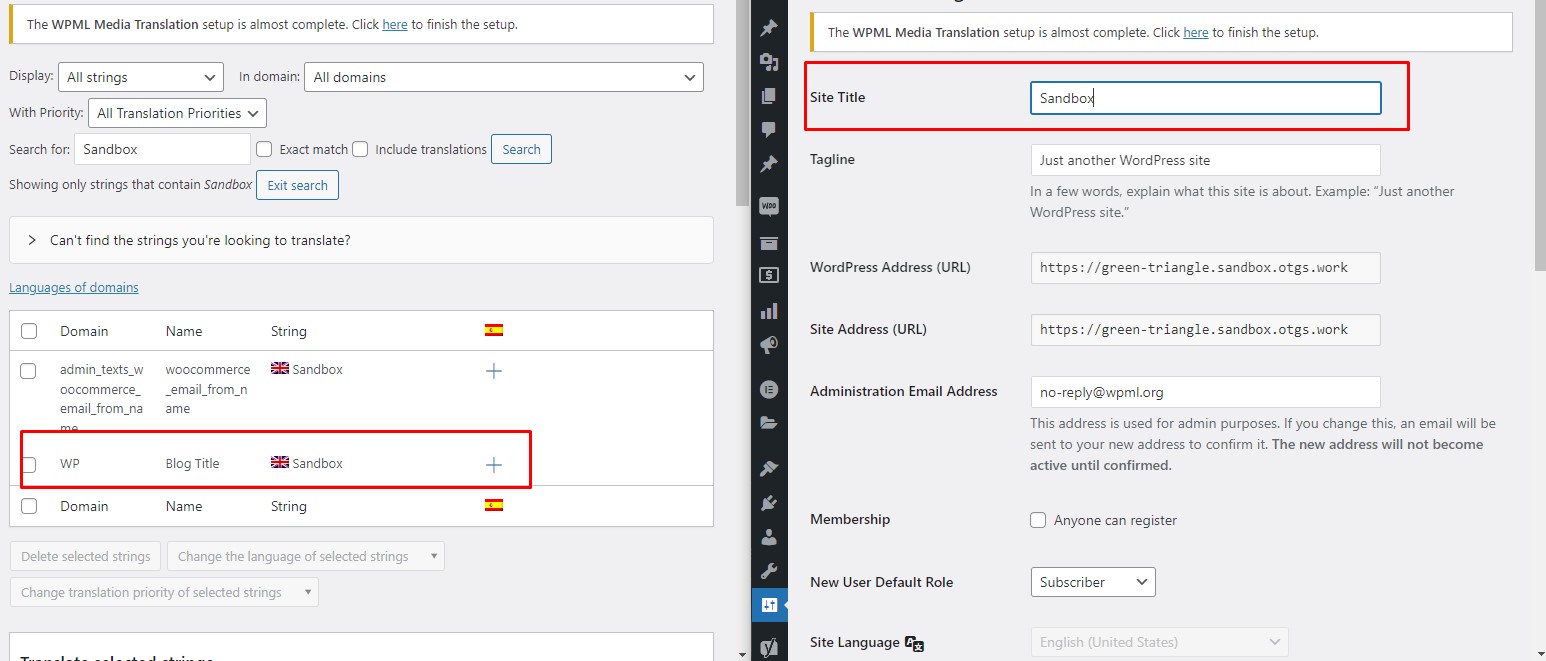Click the 'Blog Title' name cell

click(192, 464)
